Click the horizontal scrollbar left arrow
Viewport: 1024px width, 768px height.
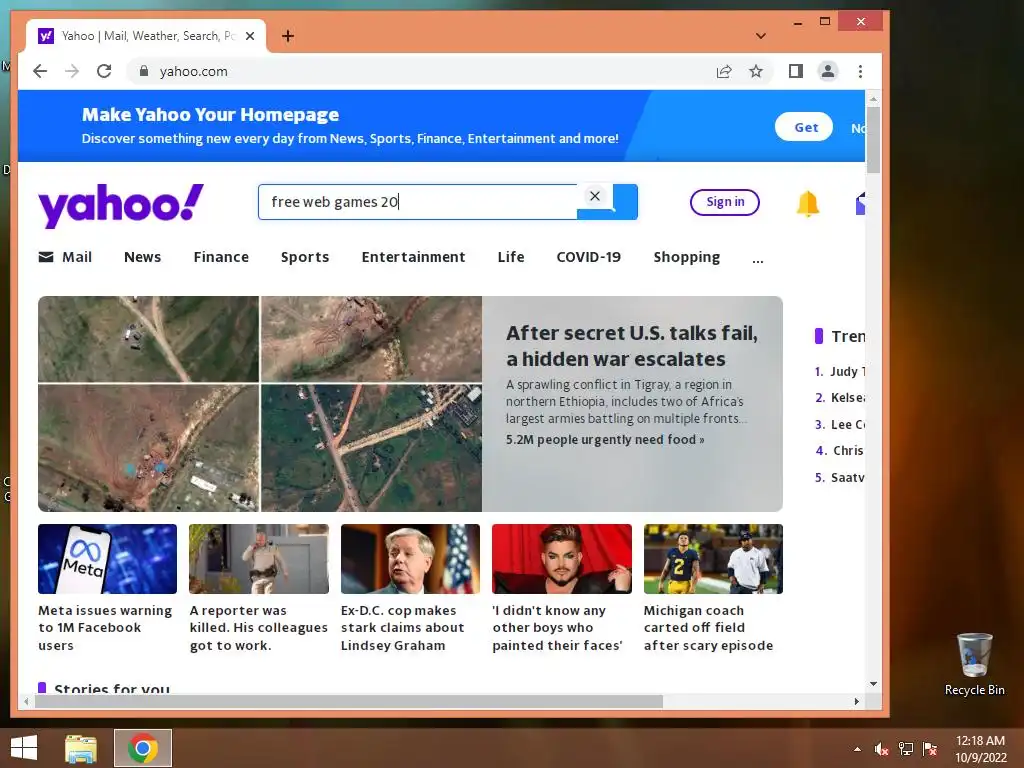[x=26, y=701]
